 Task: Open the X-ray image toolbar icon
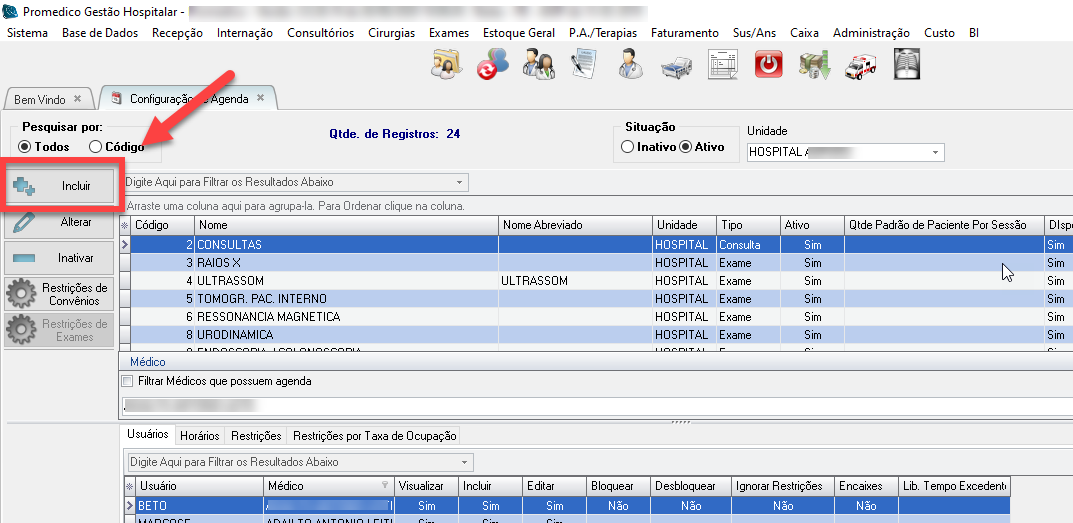coord(906,65)
